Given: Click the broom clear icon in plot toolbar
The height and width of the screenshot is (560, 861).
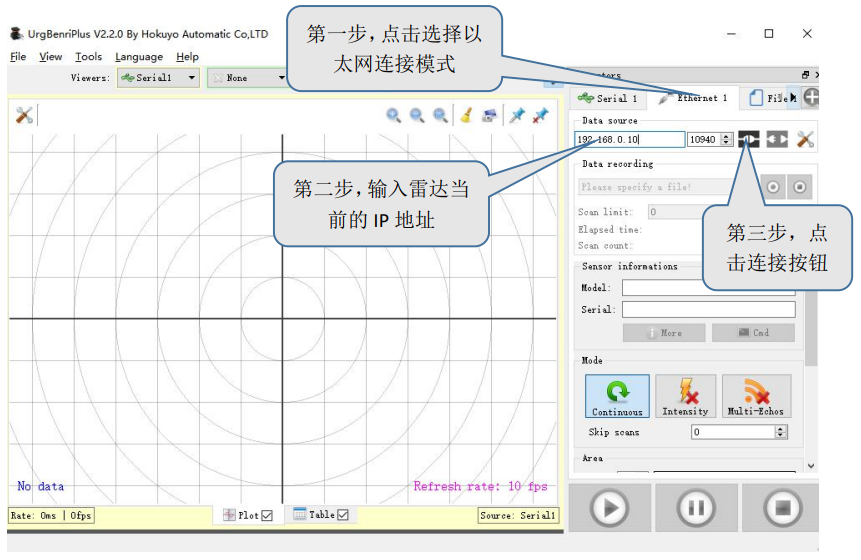Looking at the screenshot, I should click(x=465, y=115).
